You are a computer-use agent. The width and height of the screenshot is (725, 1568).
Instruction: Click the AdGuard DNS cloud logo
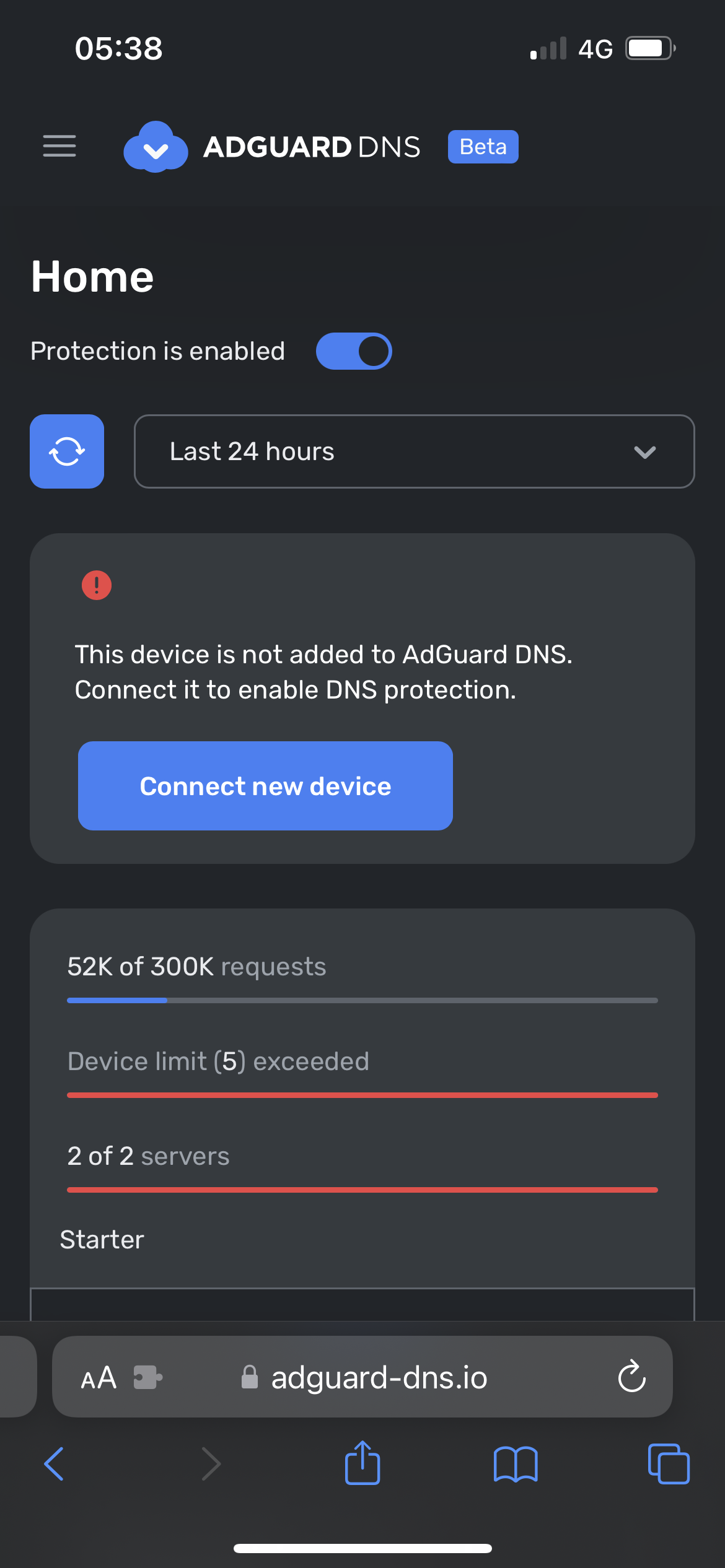pyautogui.click(x=156, y=147)
